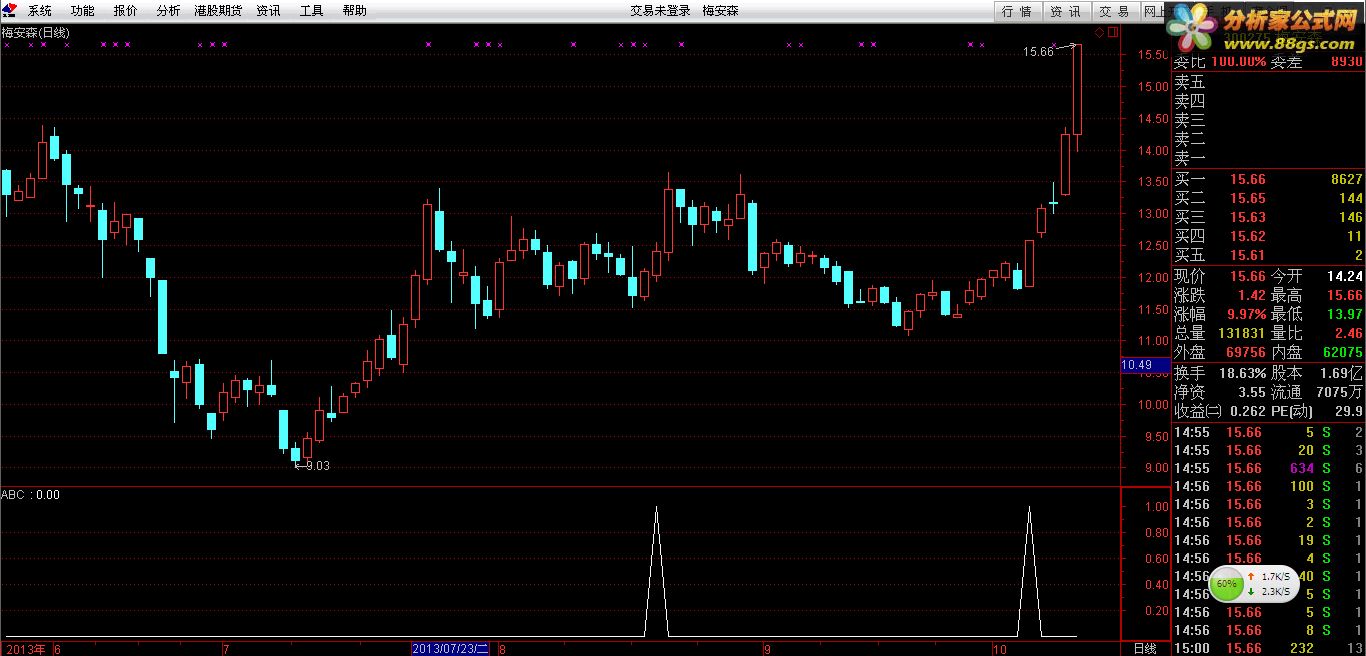The image size is (1366, 656).
Task: Click the red diamond icon above price axis
Action: click(x=1098, y=32)
